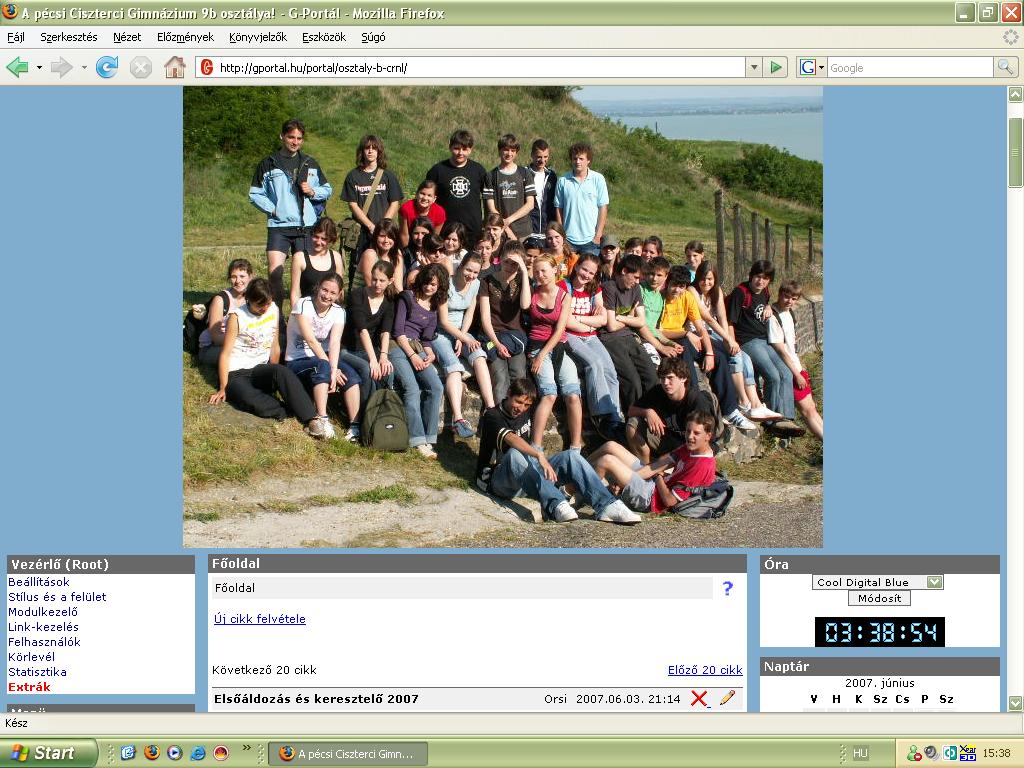Click the scrollbar down arrow
The image size is (1024, 768).
coord(1015,703)
